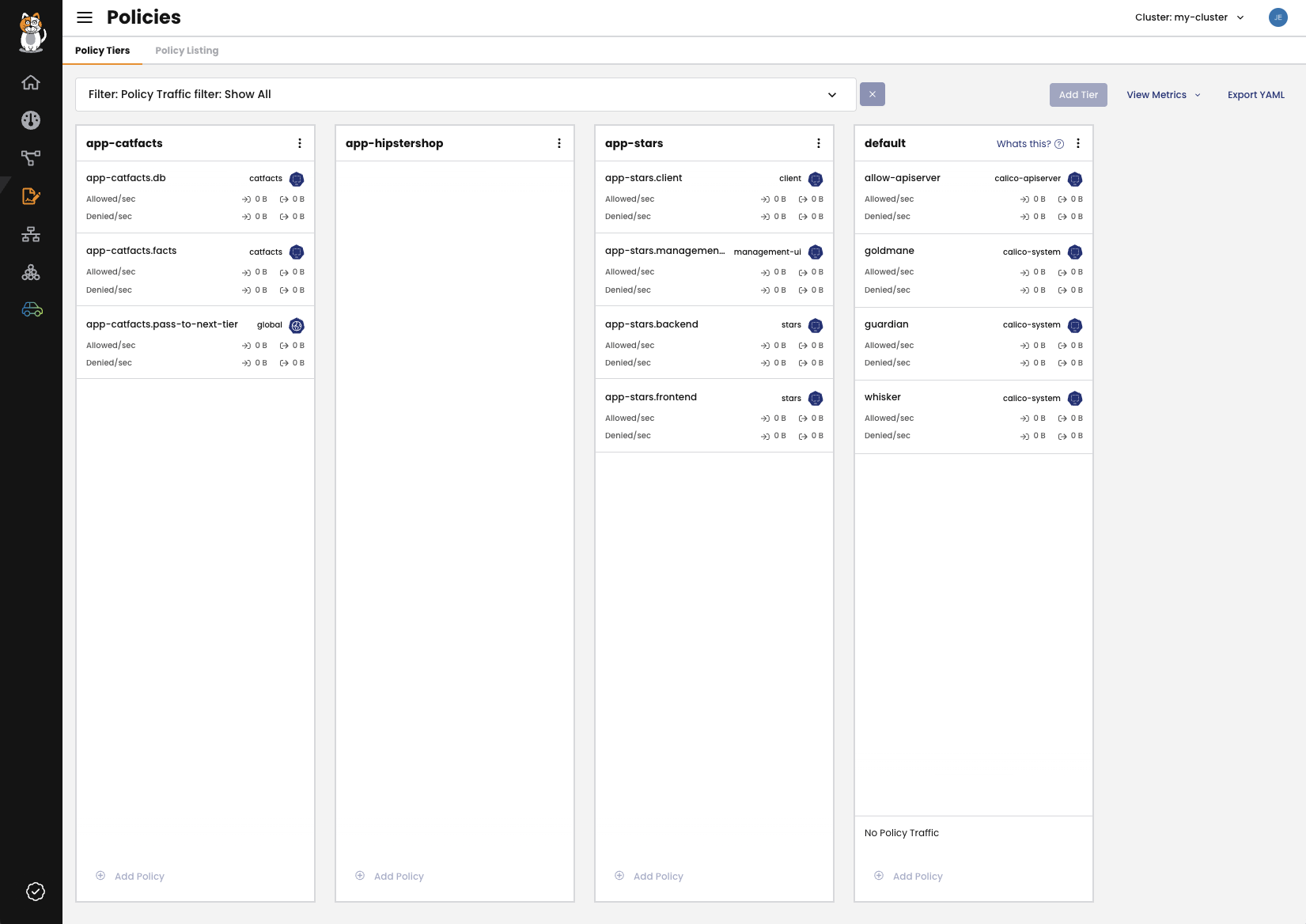The width and height of the screenshot is (1306, 924).
Task: Click app-catfacts.facts policy type icon
Action: (297, 252)
